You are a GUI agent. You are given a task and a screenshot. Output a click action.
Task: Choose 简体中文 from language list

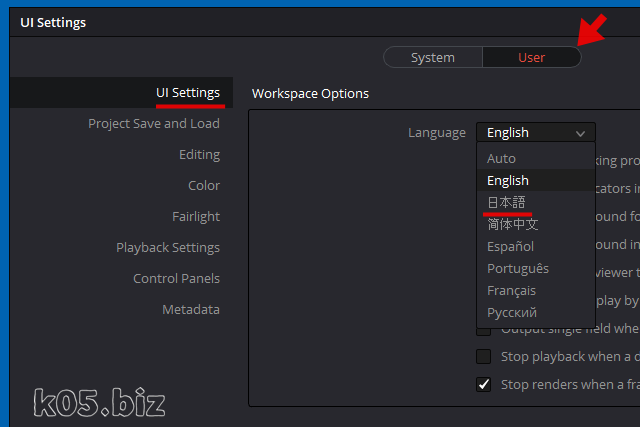point(512,225)
